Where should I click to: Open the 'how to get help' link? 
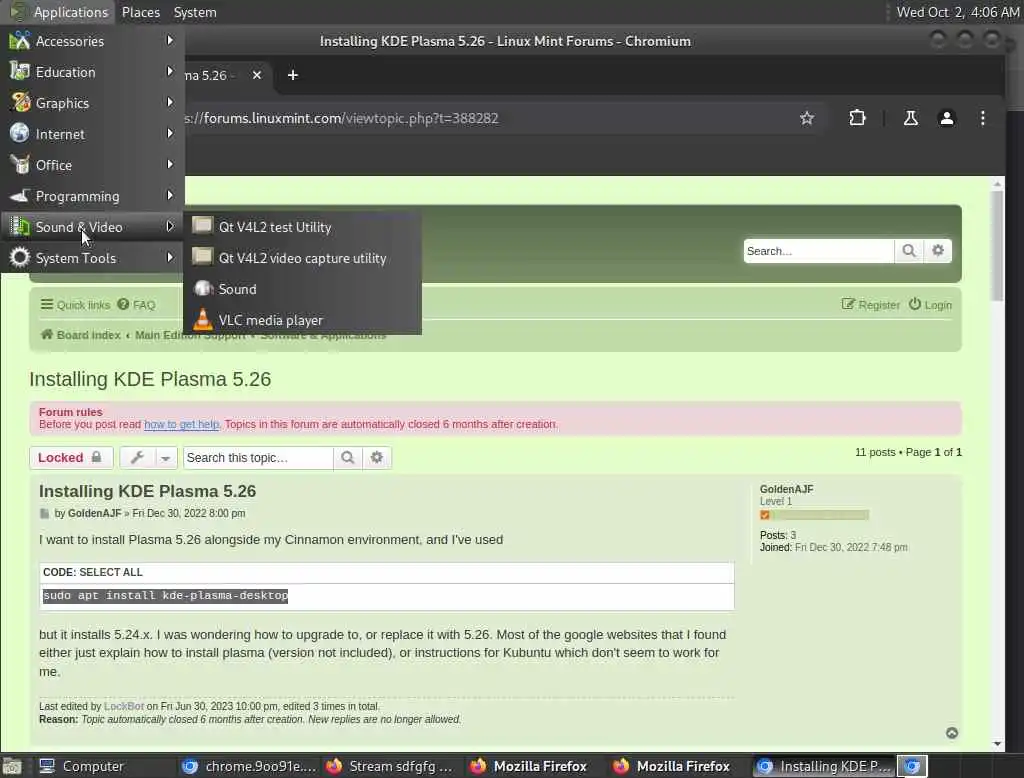click(182, 425)
